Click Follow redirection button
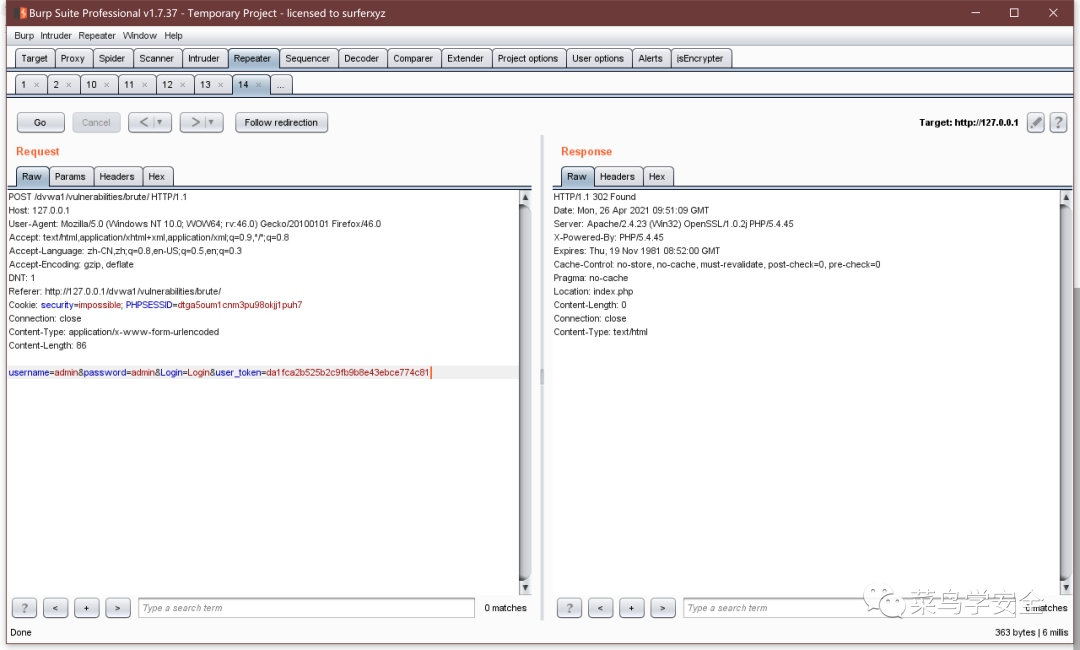This screenshot has width=1080, height=650. point(281,123)
